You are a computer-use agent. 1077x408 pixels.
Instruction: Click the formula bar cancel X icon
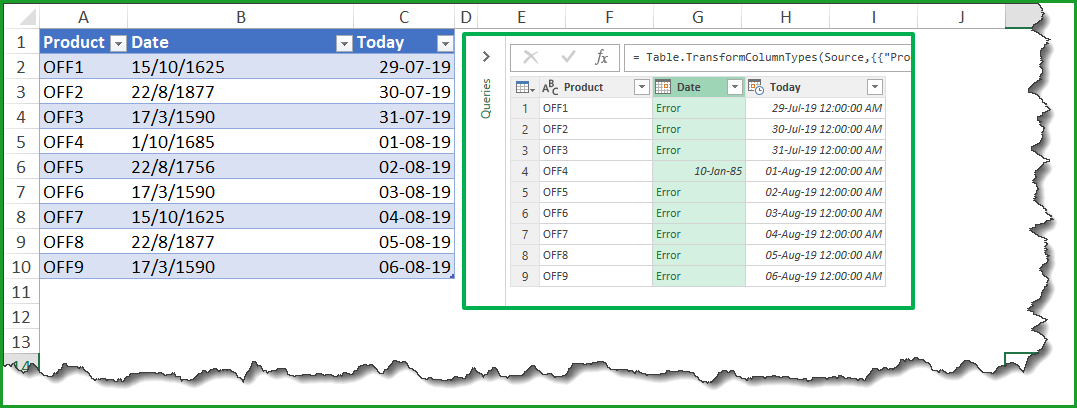[x=531, y=58]
